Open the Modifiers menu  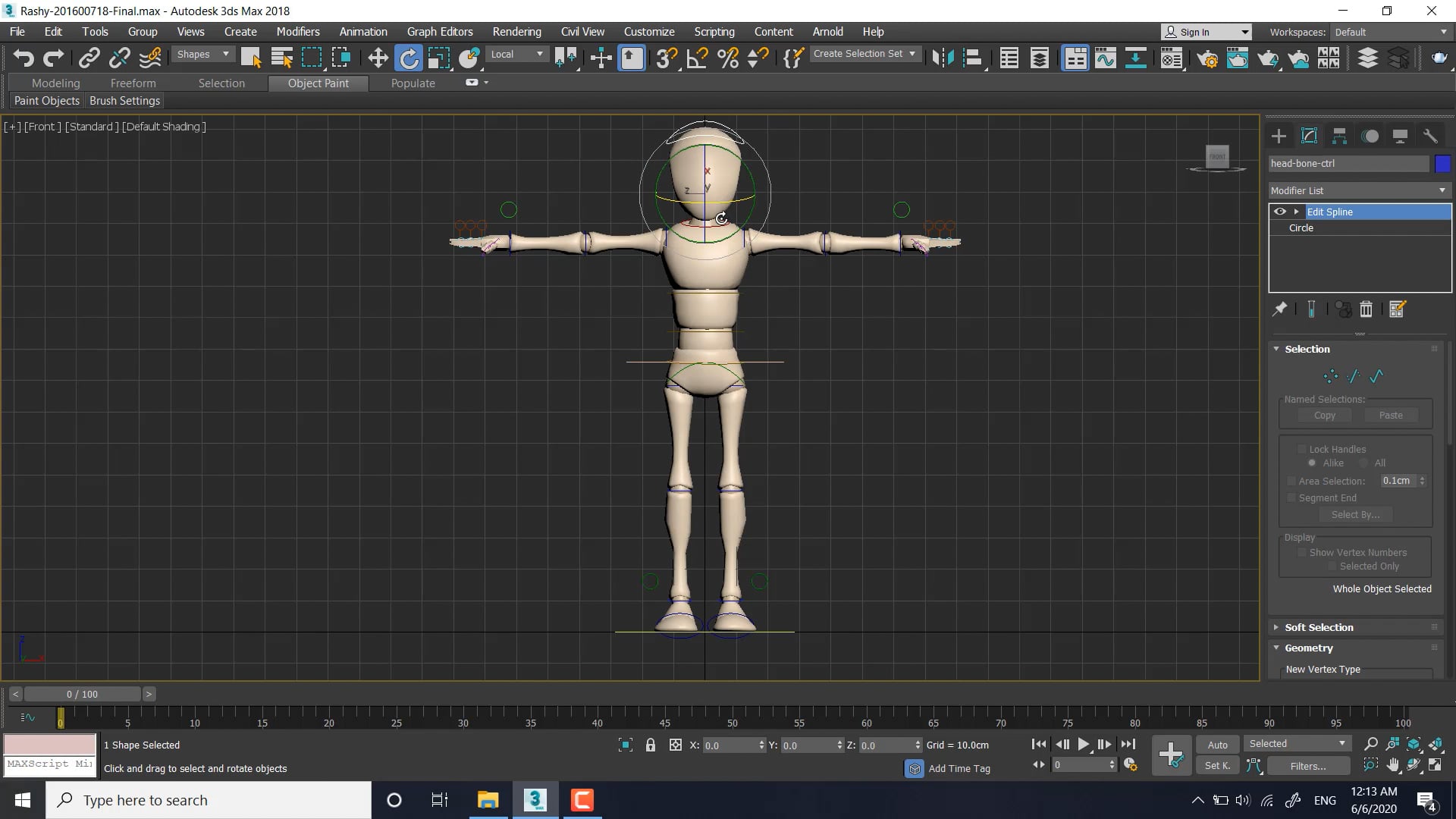coord(298,32)
